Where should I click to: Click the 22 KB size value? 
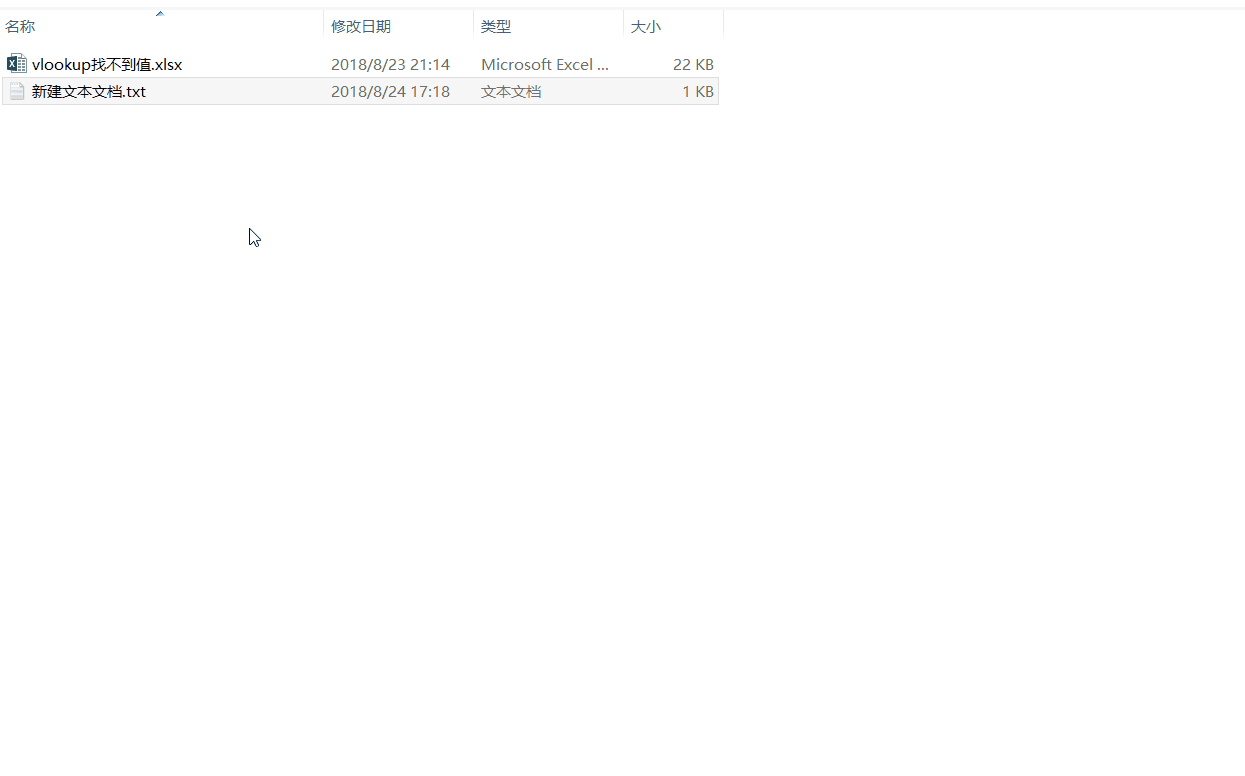[693, 64]
